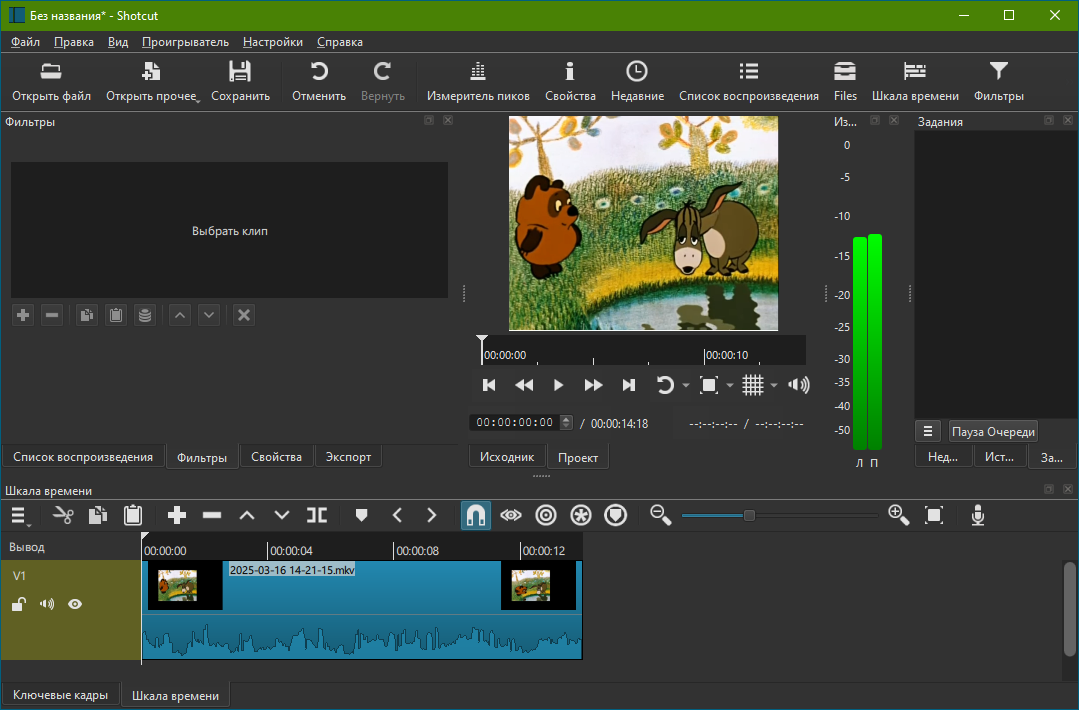Toggle timeline snapping magnet
Screen dimensions: 1079x710
[476, 515]
